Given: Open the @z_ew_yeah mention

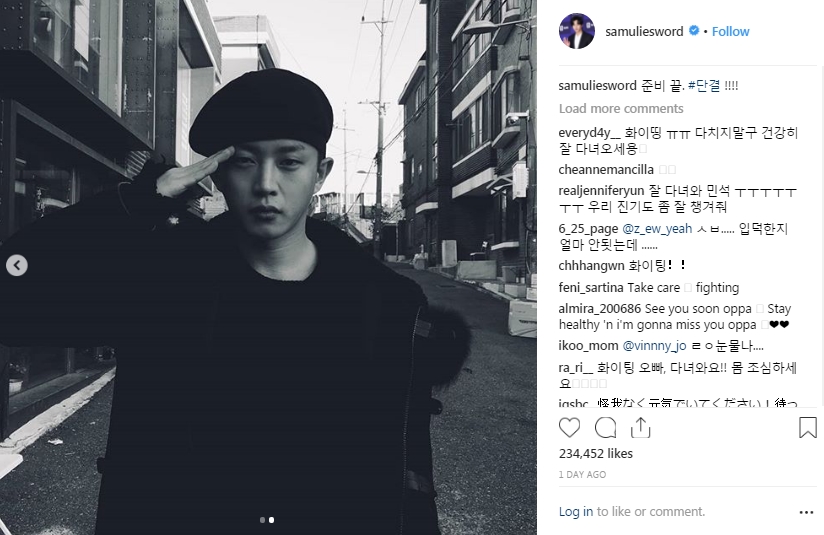Looking at the screenshot, I should click(657, 229).
